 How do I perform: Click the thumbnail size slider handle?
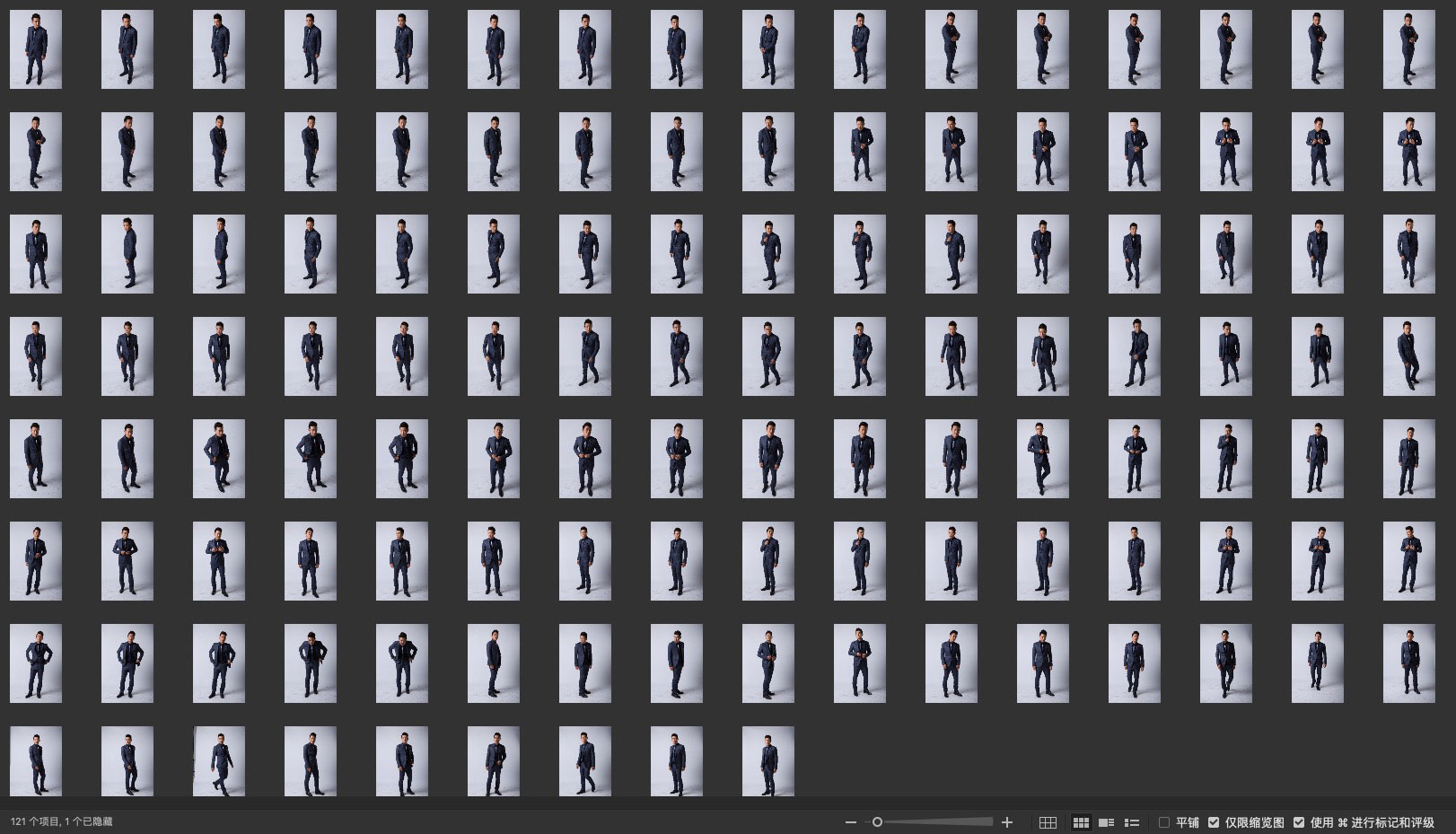tap(877, 822)
